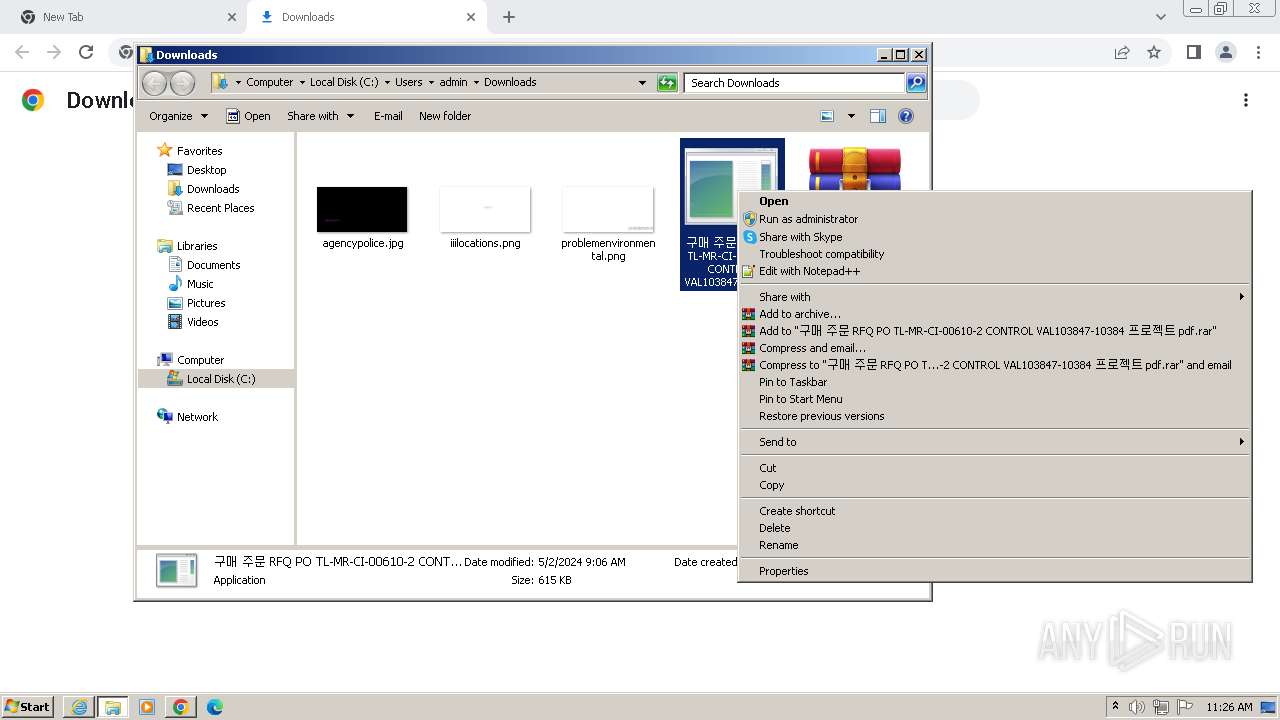Open the Windows Start menu
Viewport: 1280px width, 720px height.
click(x=28, y=706)
